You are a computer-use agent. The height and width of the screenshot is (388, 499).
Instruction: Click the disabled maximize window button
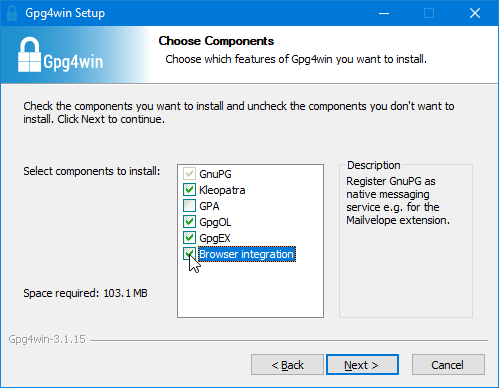pos(429,13)
